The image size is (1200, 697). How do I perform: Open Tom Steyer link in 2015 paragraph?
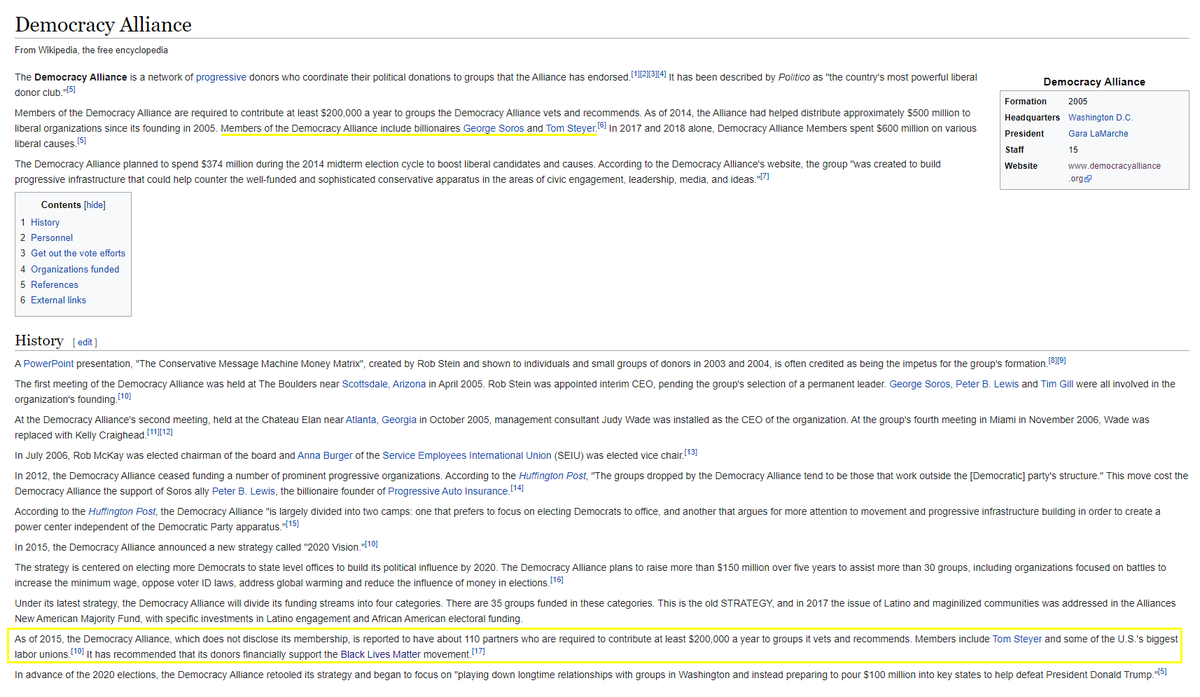pos(1017,638)
